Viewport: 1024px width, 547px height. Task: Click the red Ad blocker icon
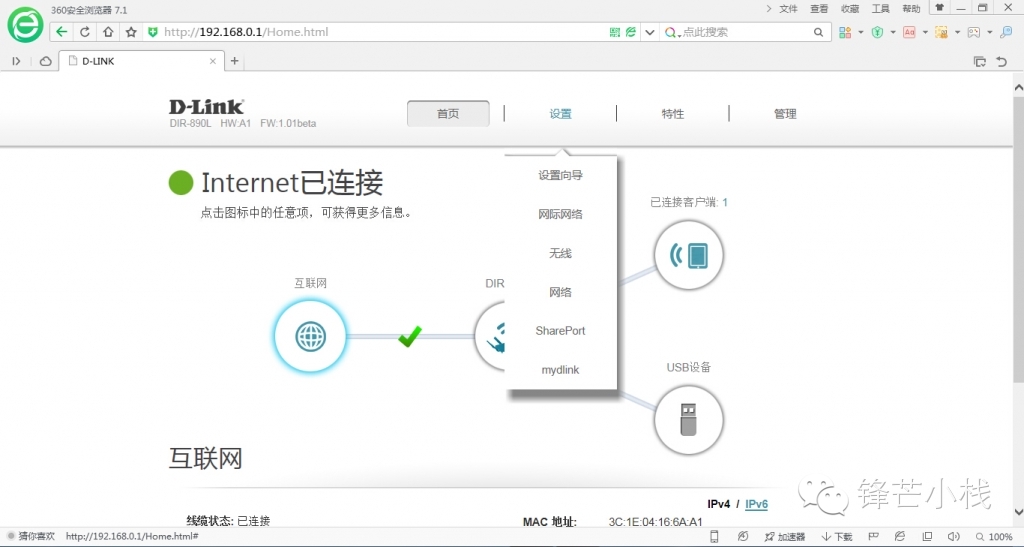tap(909, 32)
